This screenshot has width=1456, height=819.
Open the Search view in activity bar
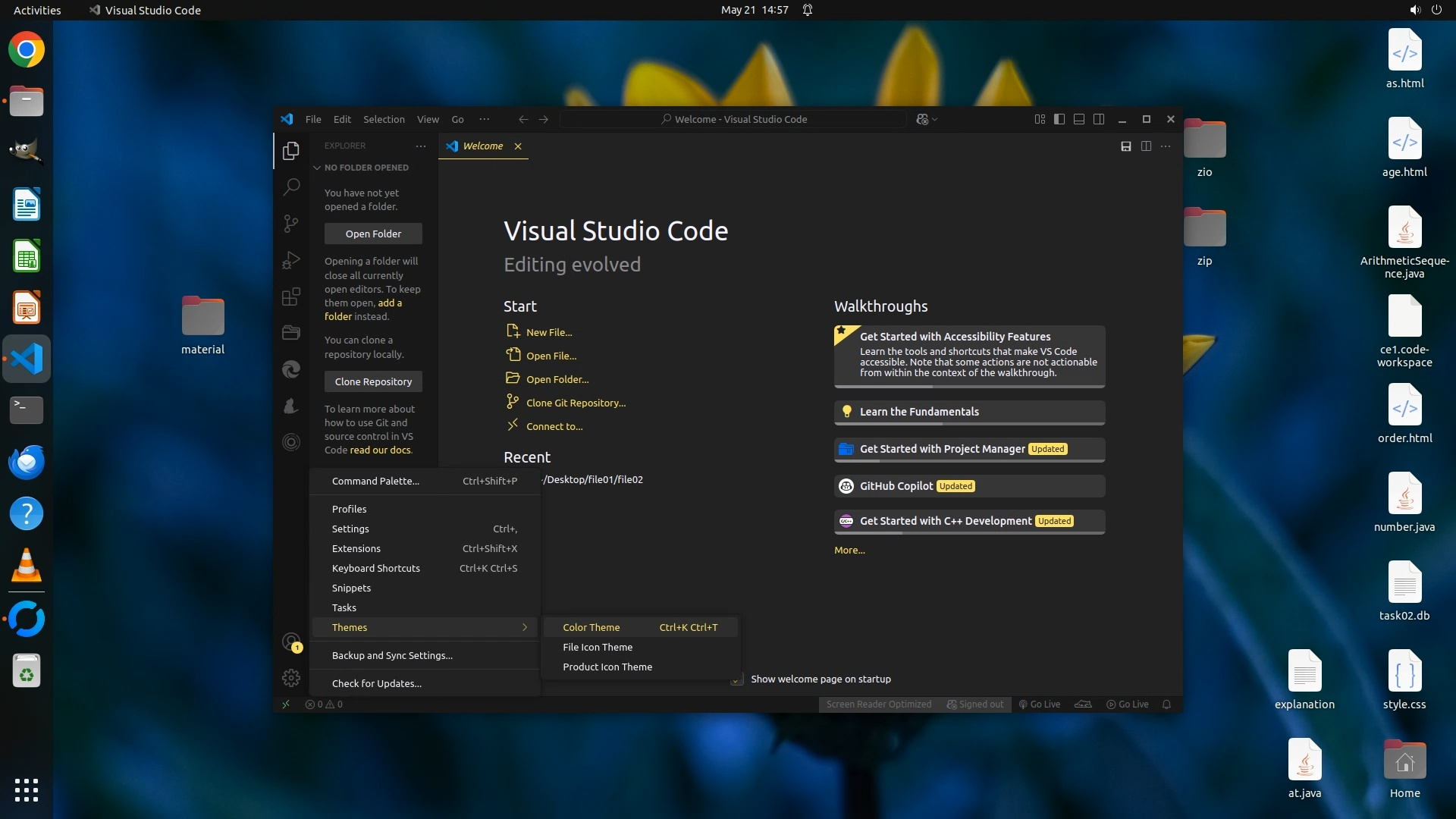[x=291, y=187]
